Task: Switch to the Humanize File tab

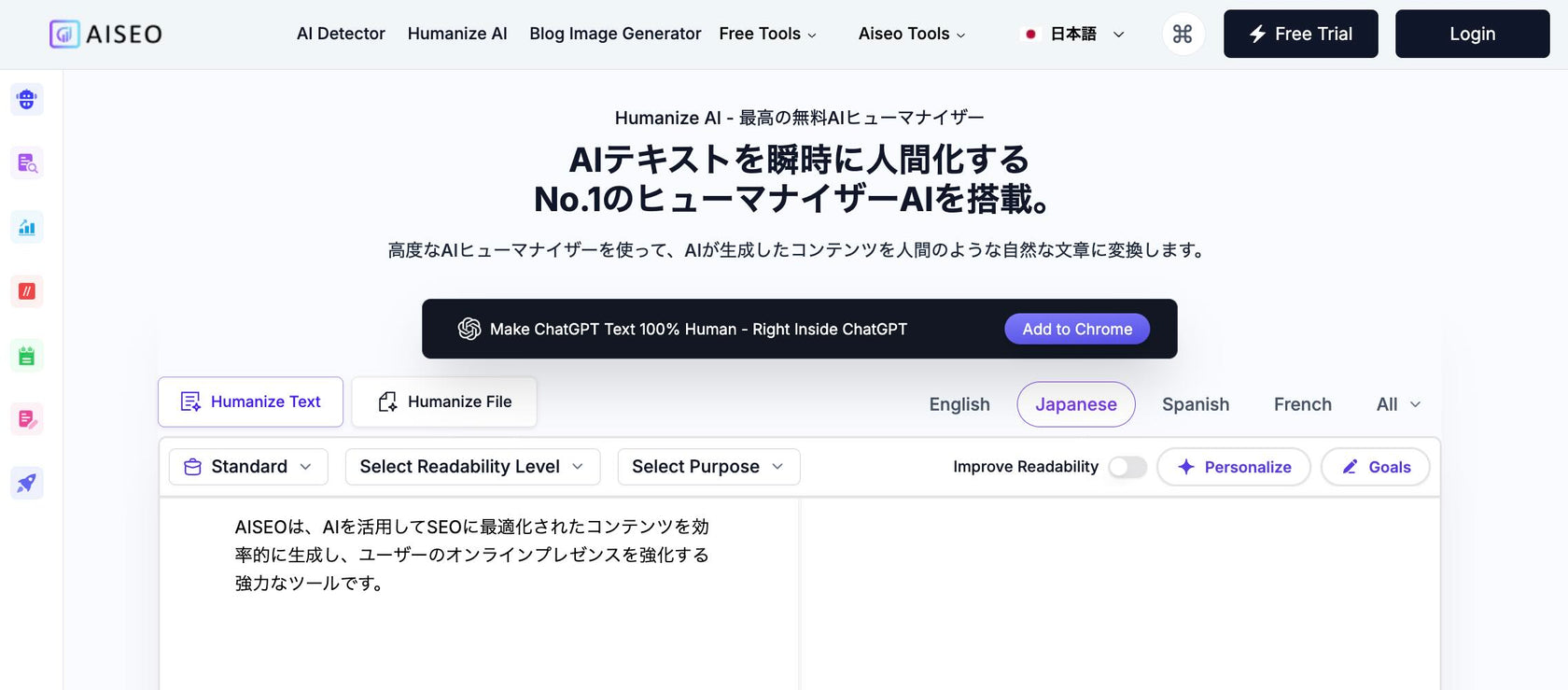Action: point(444,401)
